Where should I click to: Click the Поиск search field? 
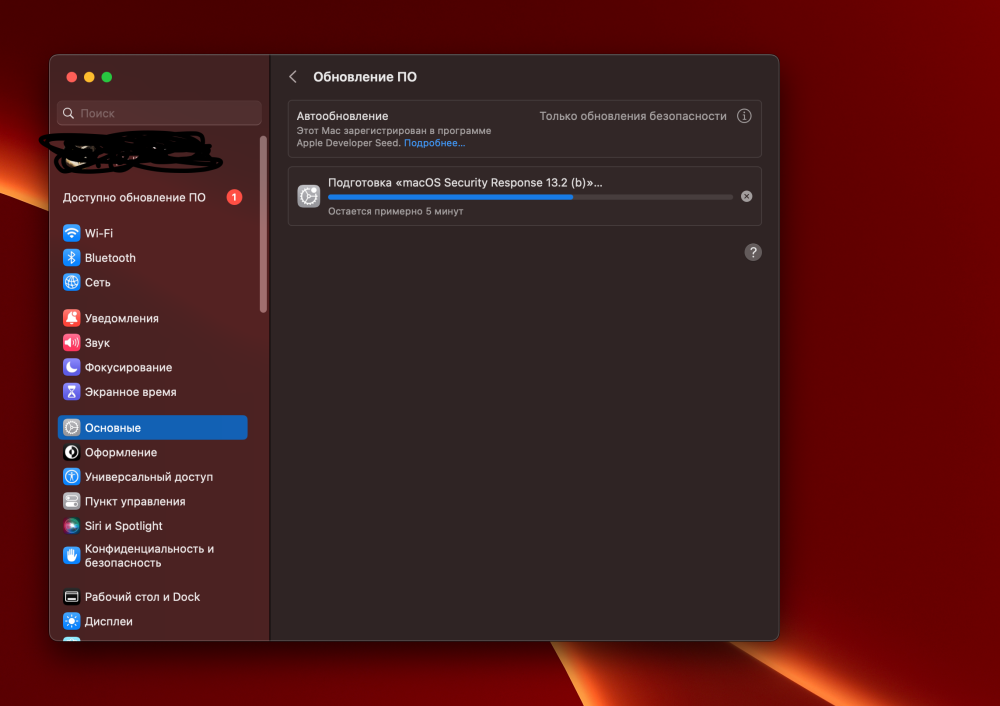pos(159,113)
